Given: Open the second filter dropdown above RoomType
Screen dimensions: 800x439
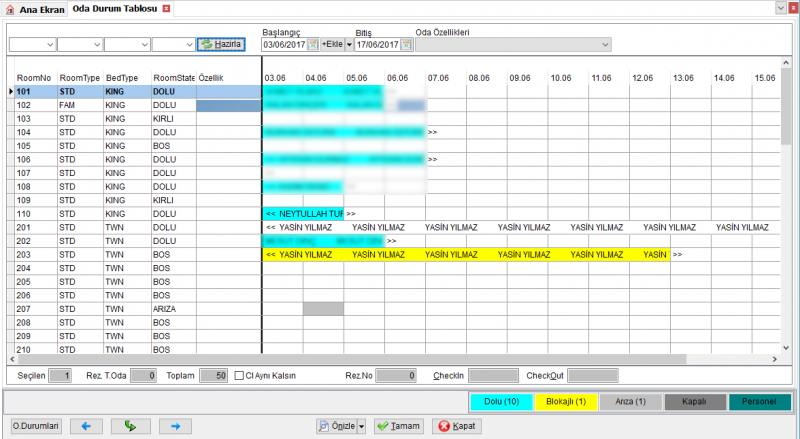Looking at the screenshot, I should (x=97, y=45).
